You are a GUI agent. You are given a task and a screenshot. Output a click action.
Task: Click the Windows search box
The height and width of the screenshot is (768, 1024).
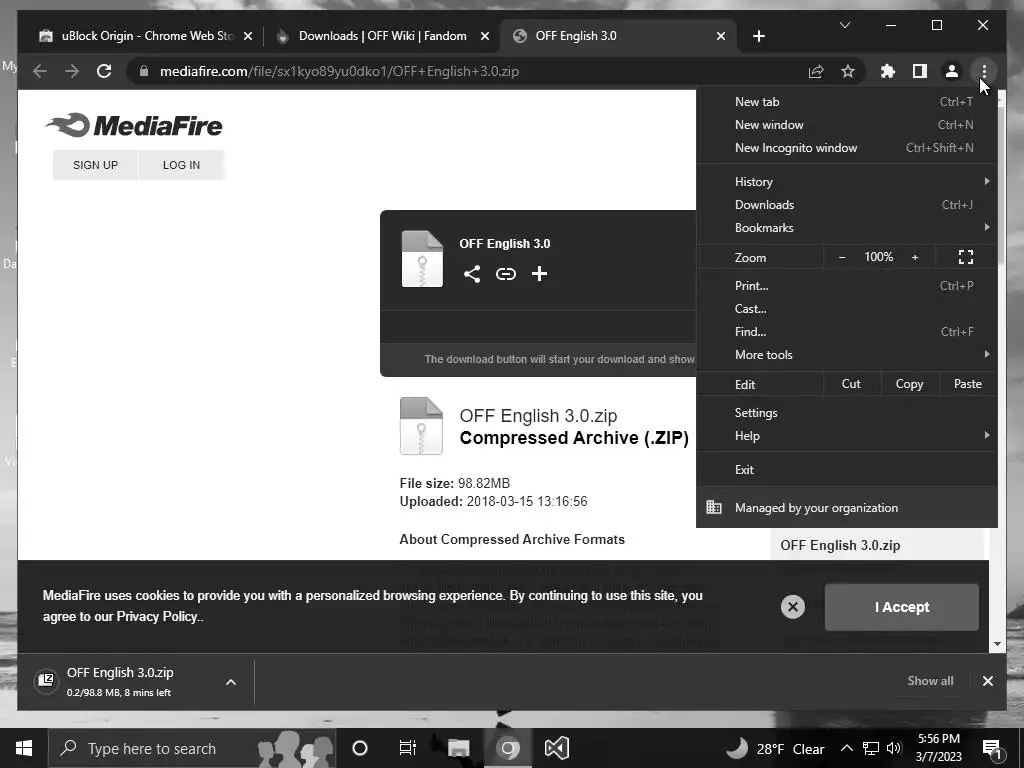(x=192, y=748)
